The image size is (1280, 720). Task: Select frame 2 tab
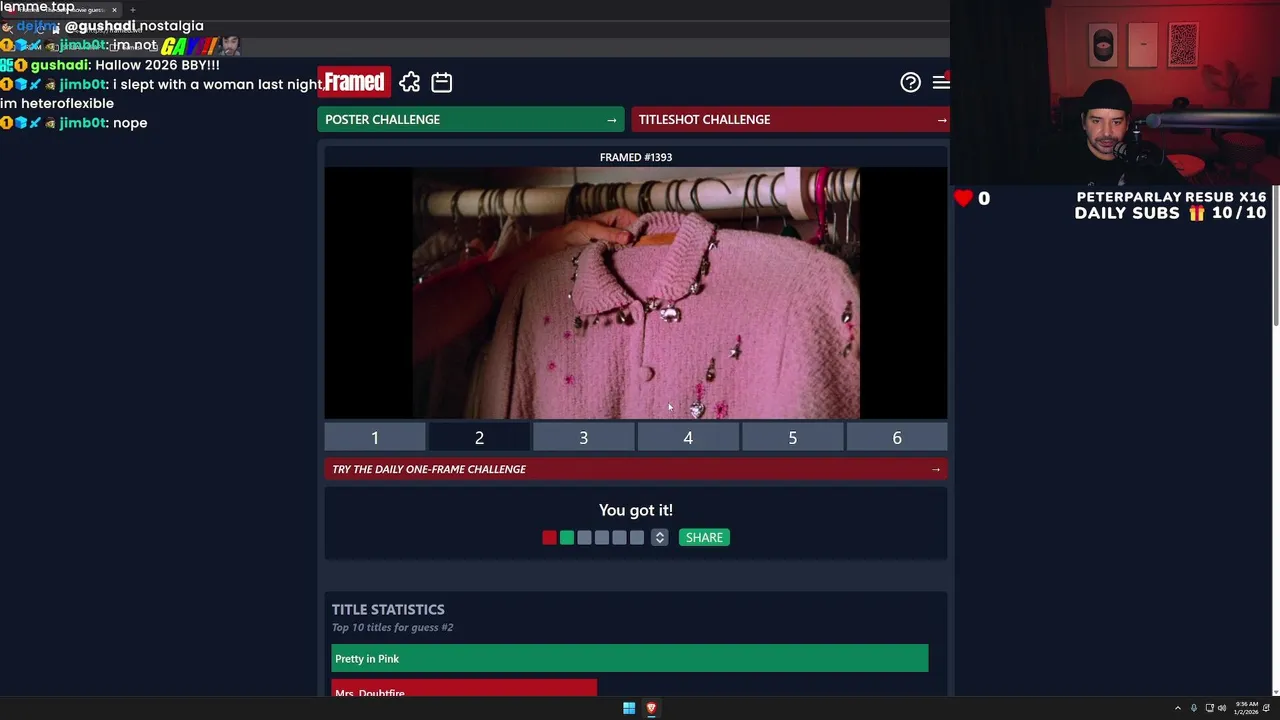tap(479, 437)
